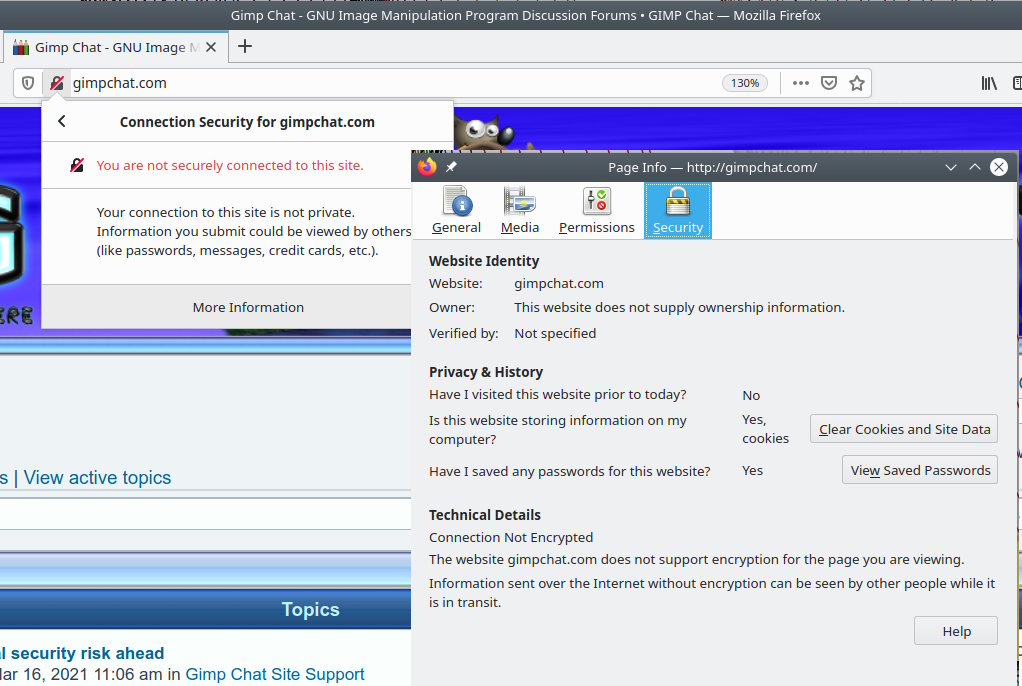Click the not securely connected warning text
Viewport: 1022px width, 686px height.
pos(230,165)
